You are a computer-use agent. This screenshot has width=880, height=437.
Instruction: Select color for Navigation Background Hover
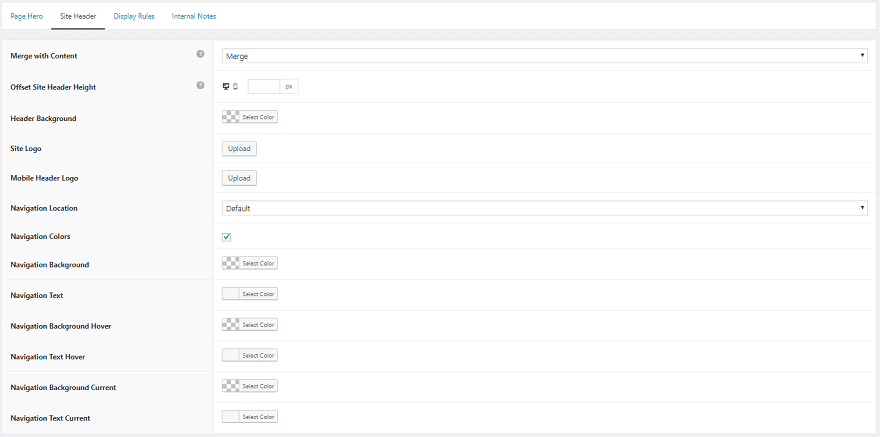coord(249,325)
